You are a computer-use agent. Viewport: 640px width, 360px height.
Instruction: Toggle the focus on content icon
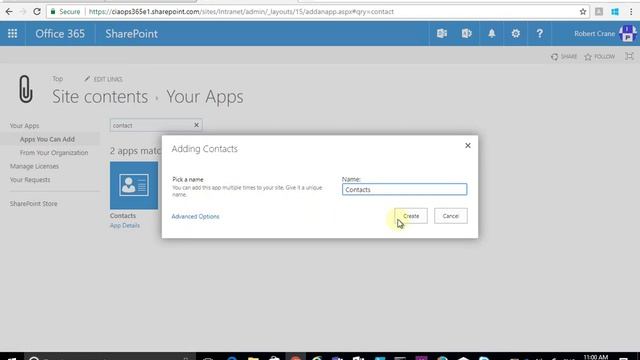point(629,56)
